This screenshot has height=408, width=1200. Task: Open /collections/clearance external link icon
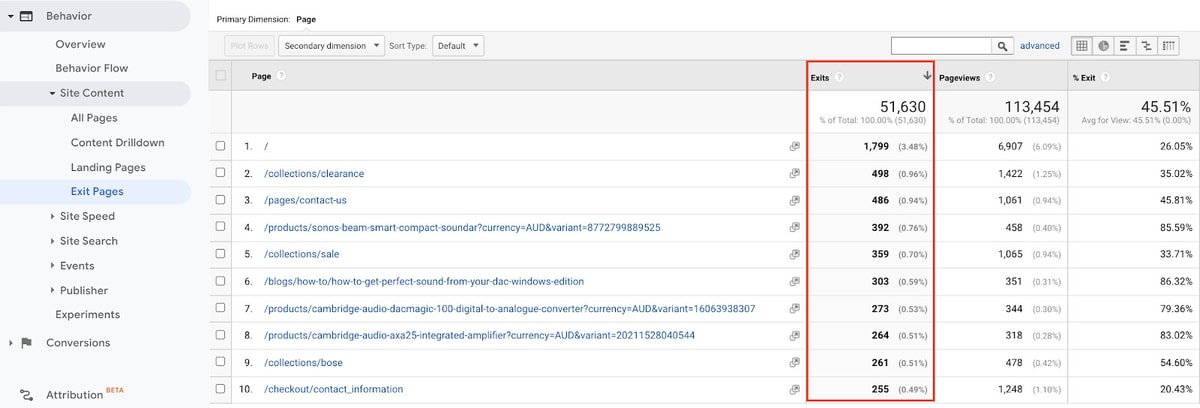point(794,173)
